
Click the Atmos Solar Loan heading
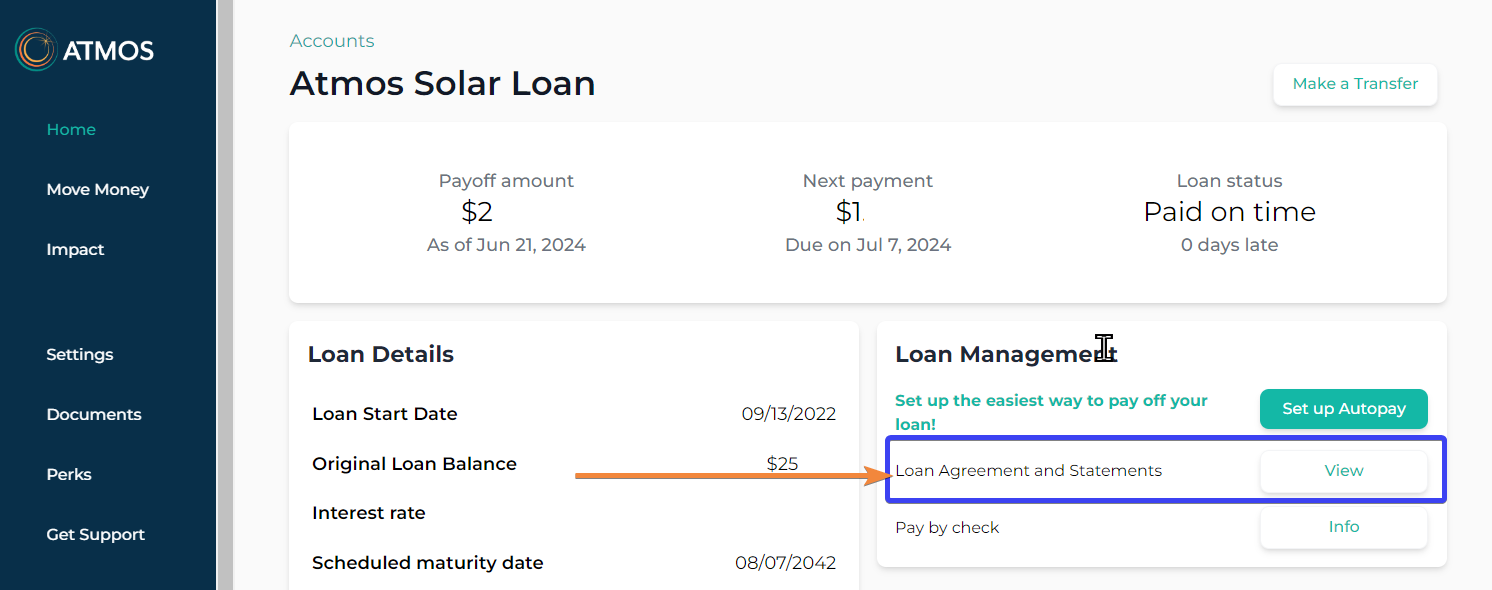click(x=442, y=83)
